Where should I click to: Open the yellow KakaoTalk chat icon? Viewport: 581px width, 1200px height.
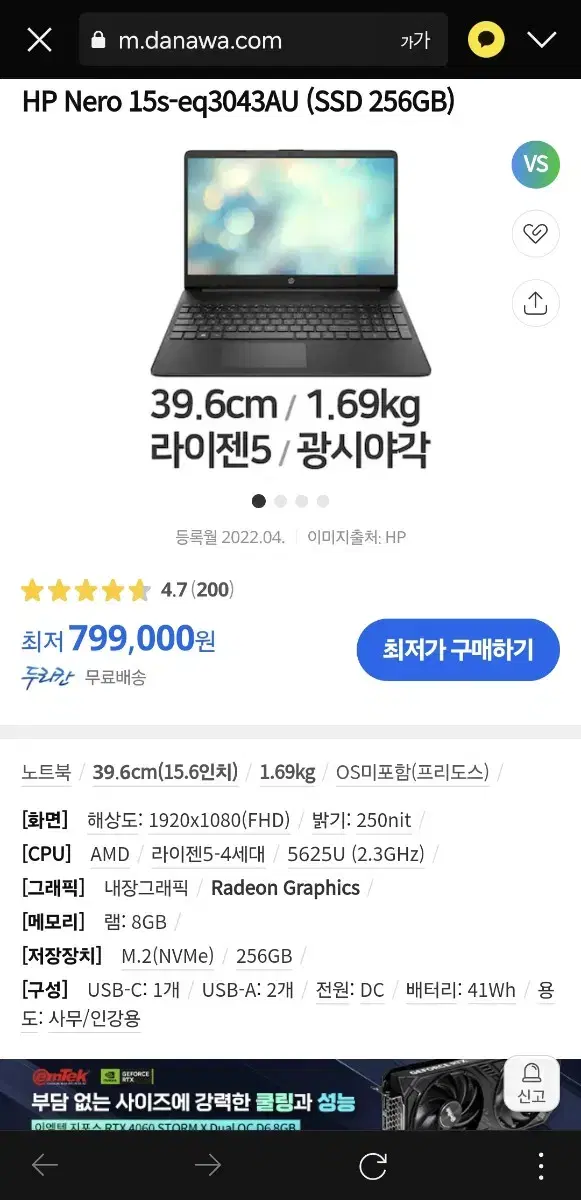[485, 39]
